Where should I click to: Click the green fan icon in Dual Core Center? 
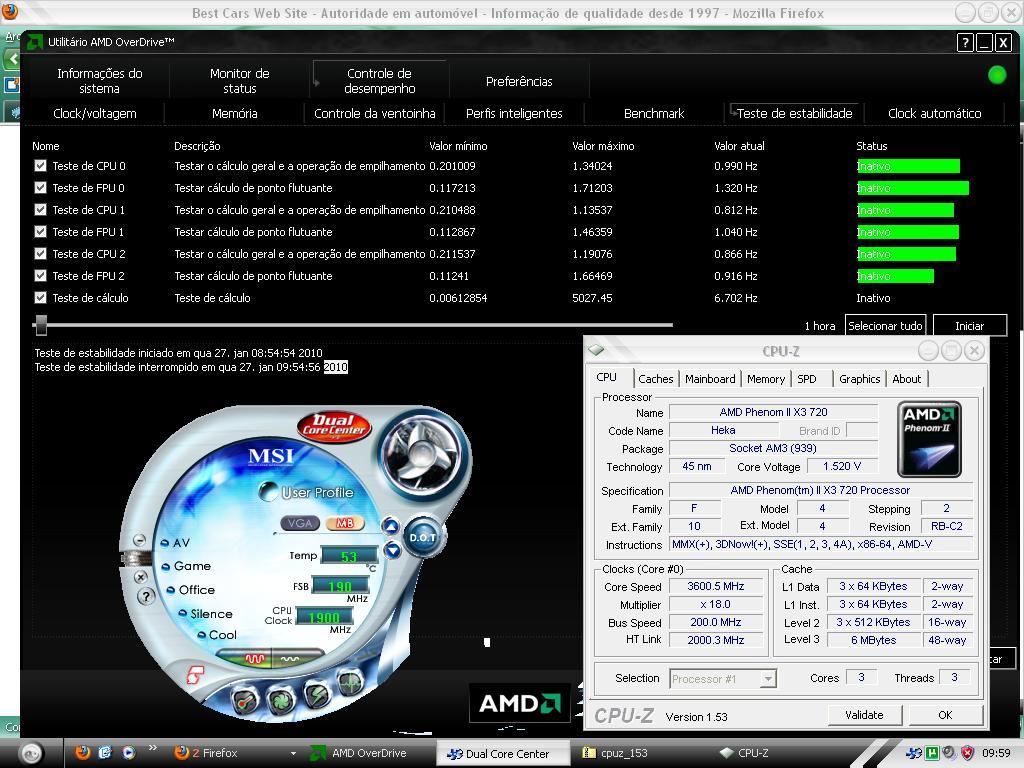(x=282, y=701)
